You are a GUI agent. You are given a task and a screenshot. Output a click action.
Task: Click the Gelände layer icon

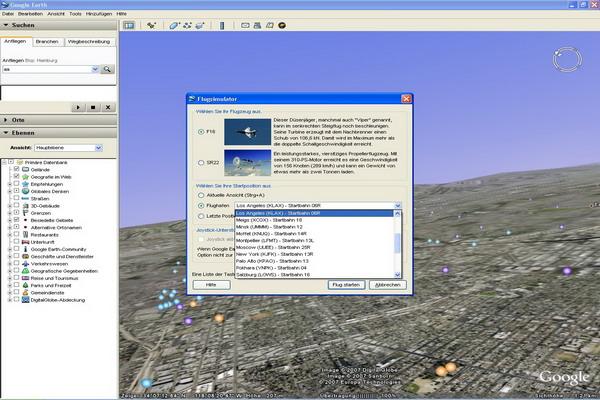pyautogui.click(x=25, y=169)
